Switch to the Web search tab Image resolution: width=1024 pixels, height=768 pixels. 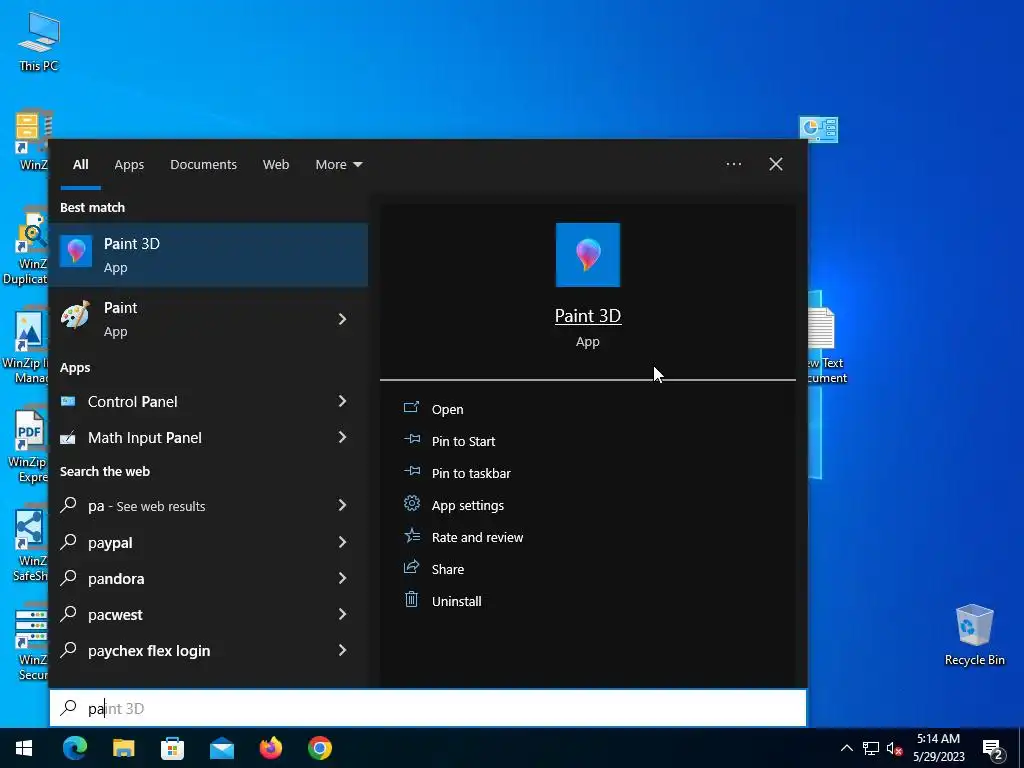point(276,165)
